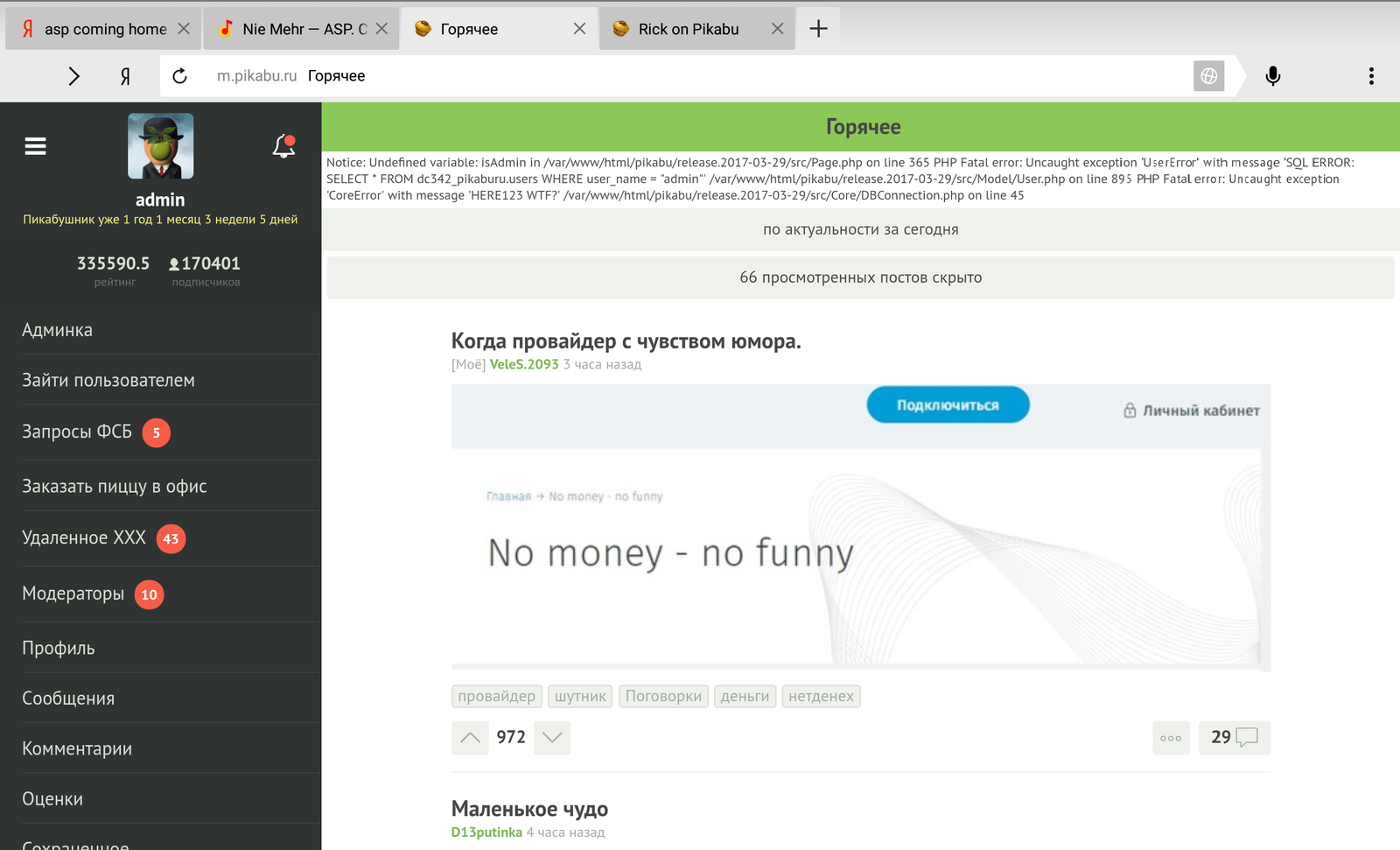
Task: Open the admin profile avatar
Action: pyautogui.click(x=161, y=146)
